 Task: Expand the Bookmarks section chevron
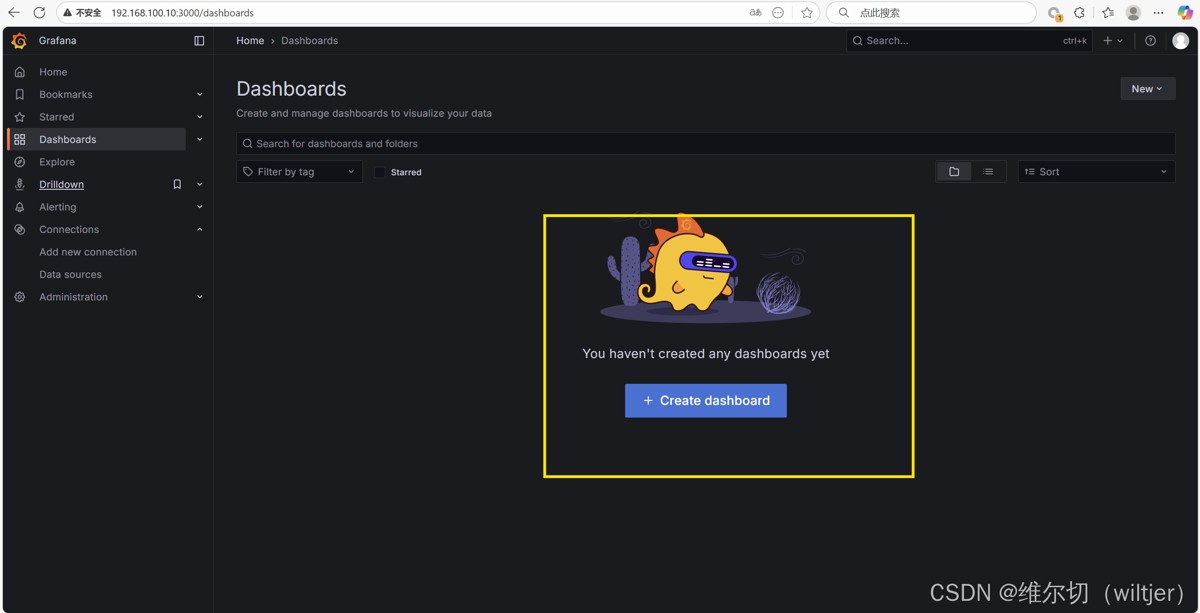200,95
